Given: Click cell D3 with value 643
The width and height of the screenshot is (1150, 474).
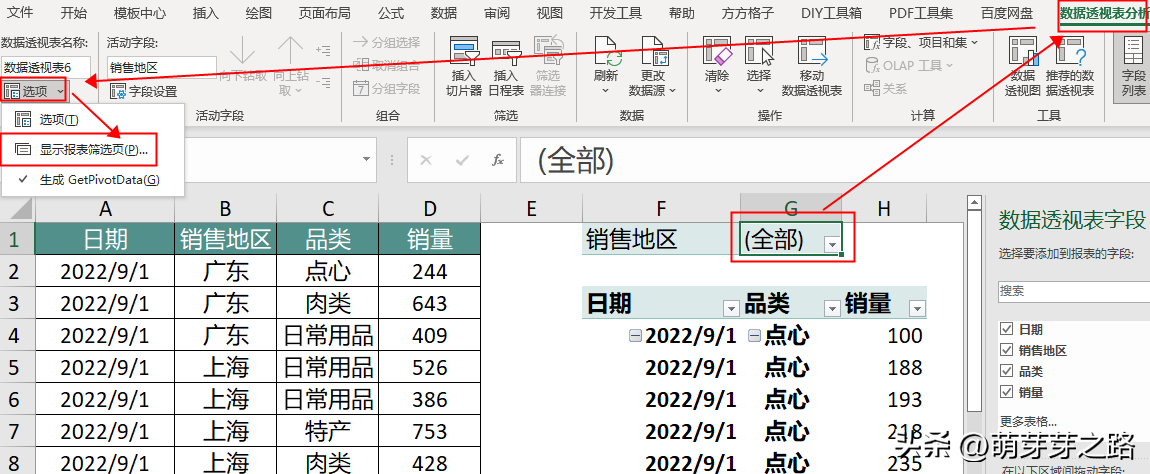Looking at the screenshot, I should [x=429, y=304].
